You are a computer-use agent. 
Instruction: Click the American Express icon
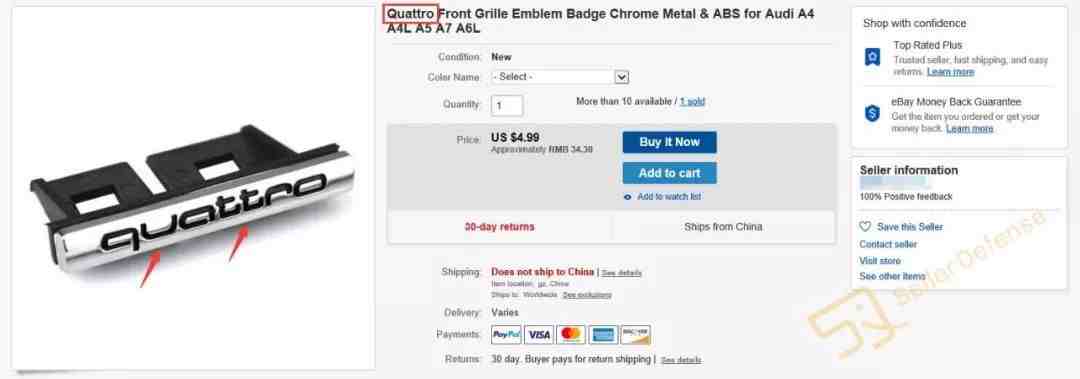coord(603,335)
